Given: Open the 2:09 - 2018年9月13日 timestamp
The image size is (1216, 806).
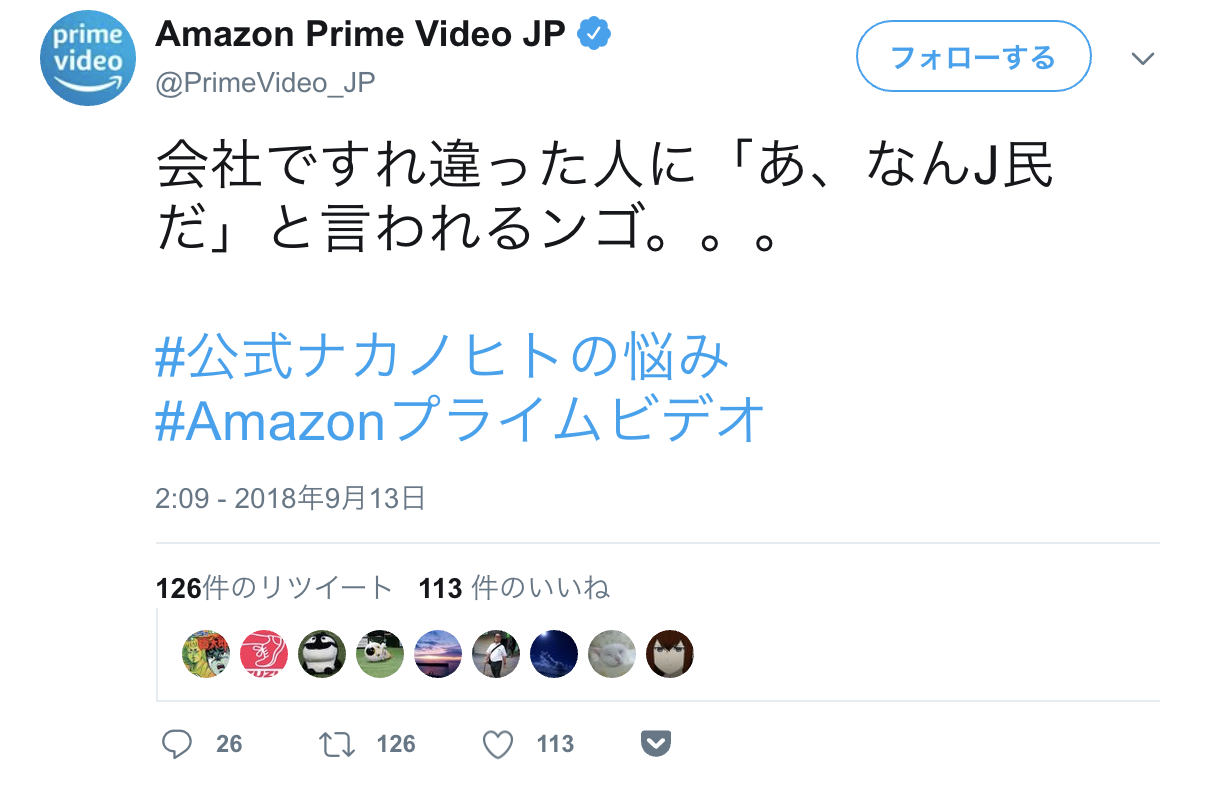Looking at the screenshot, I should click(291, 498).
